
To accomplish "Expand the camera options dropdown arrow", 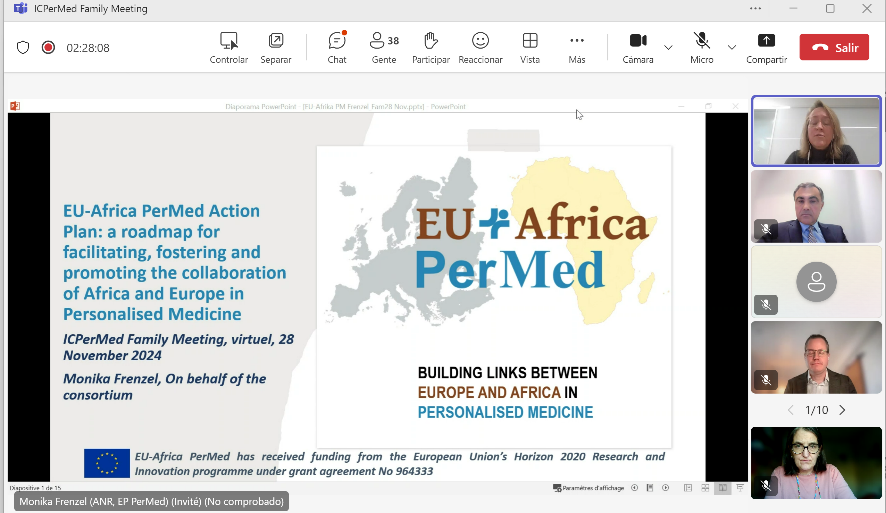I will pyautogui.click(x=668, y=47).
